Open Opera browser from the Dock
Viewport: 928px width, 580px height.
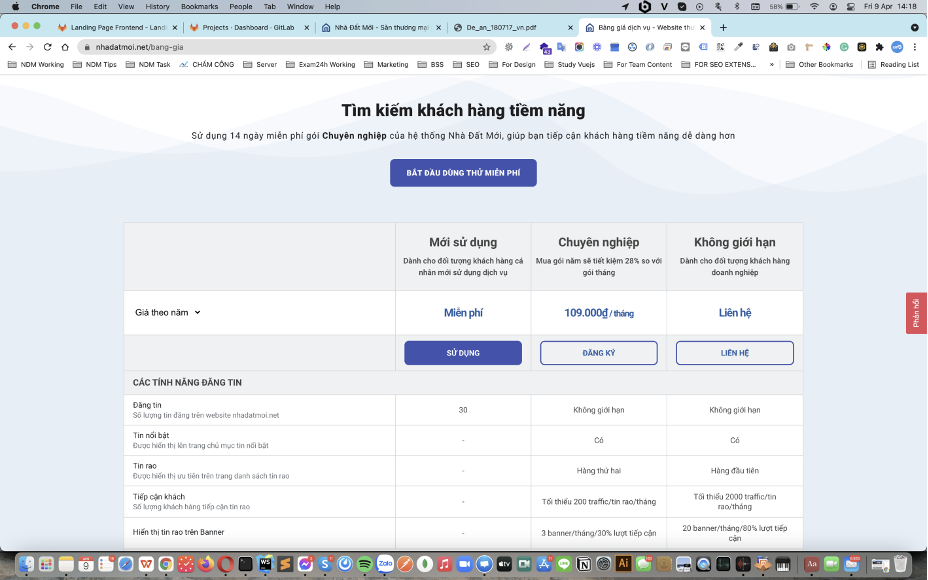pyautogui.click(x=225, y=564)
